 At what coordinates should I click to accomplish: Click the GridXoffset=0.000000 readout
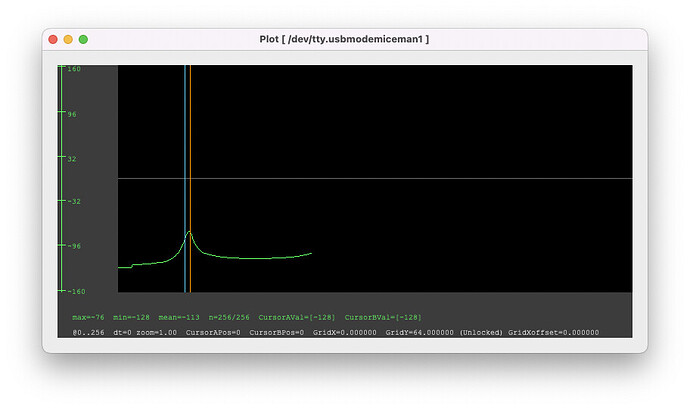pyautogui.click(x=554, y=333)
